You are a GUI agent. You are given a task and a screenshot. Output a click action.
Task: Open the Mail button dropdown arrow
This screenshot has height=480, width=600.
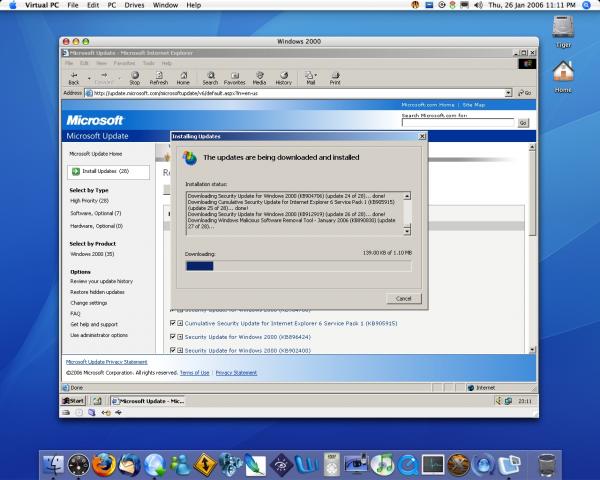[x=316, y=75]
